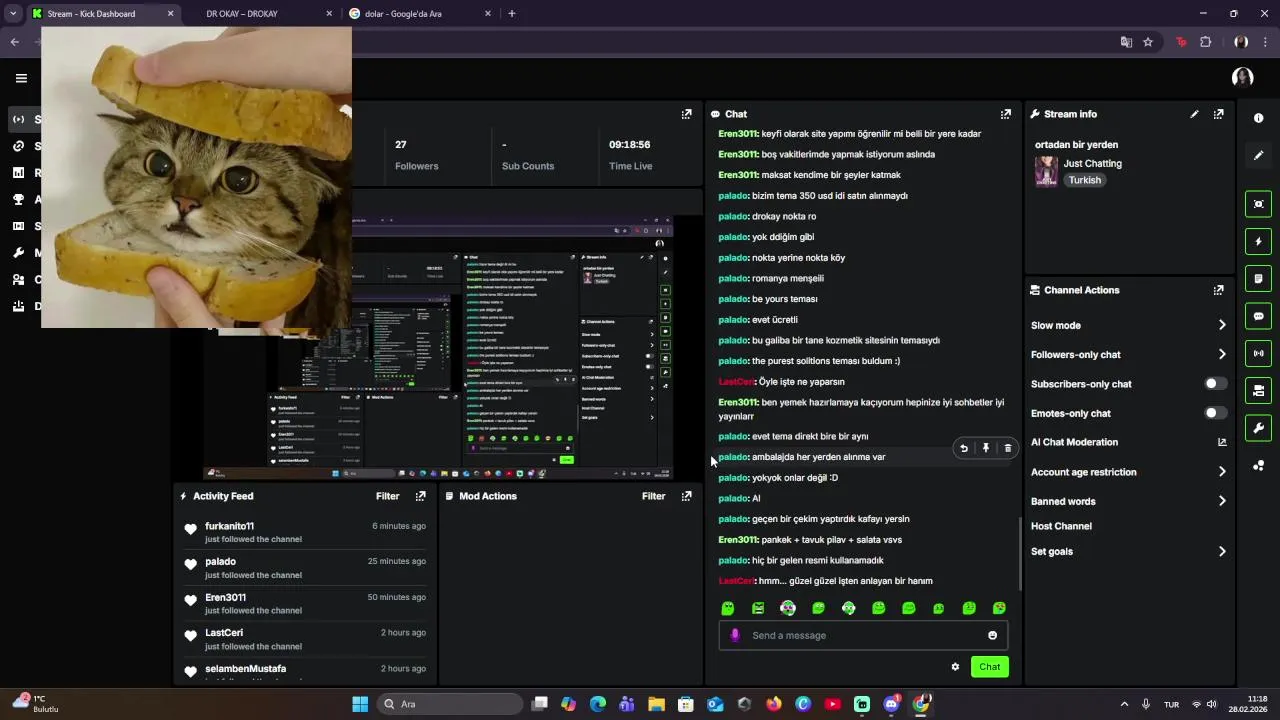Select the Stream – Kick Dashboard tab

(102, 14)
